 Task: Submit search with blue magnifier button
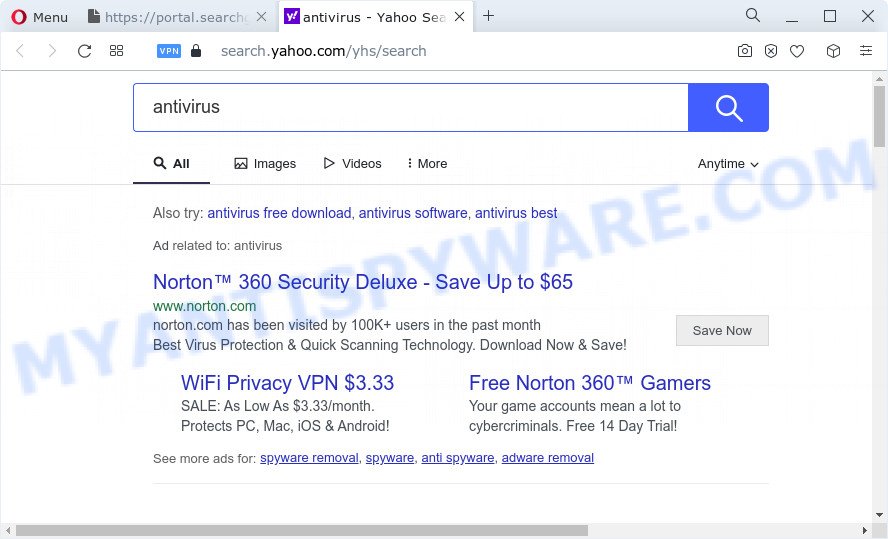pyautogui.click(x=728, y=108)
